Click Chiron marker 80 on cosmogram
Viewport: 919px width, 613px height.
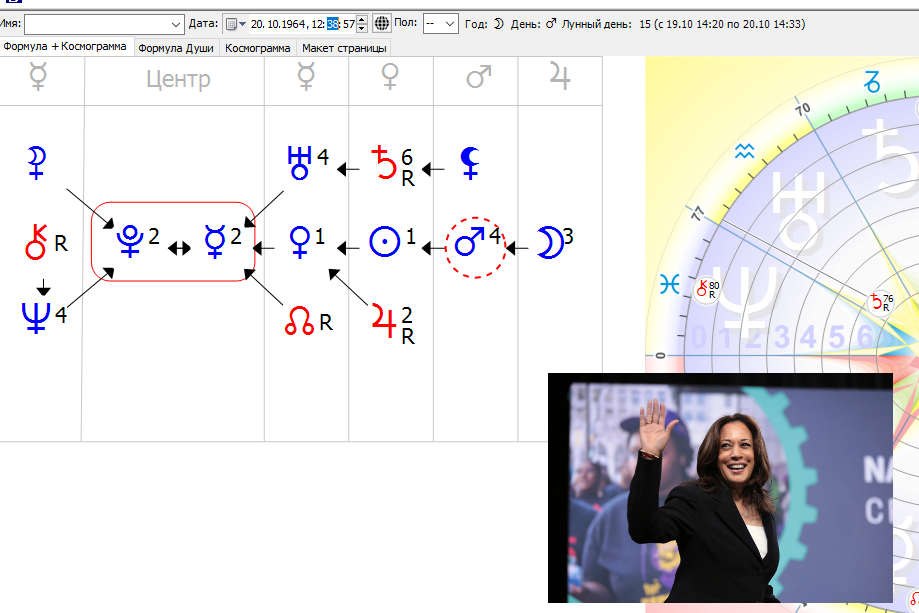point(706,289)
